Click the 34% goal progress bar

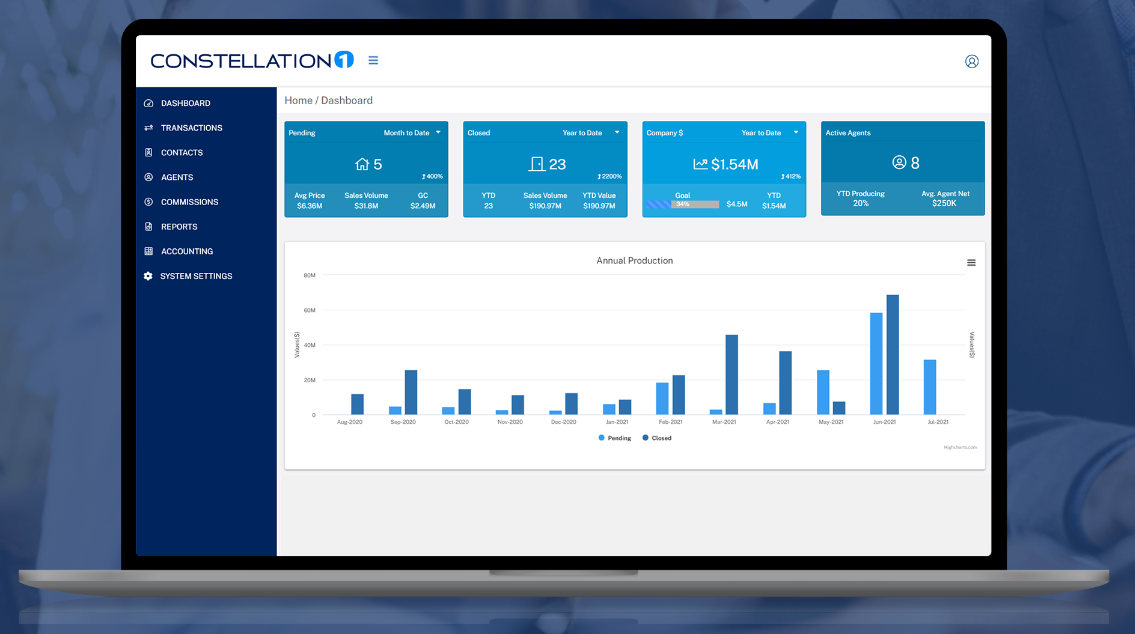(684, 204)
